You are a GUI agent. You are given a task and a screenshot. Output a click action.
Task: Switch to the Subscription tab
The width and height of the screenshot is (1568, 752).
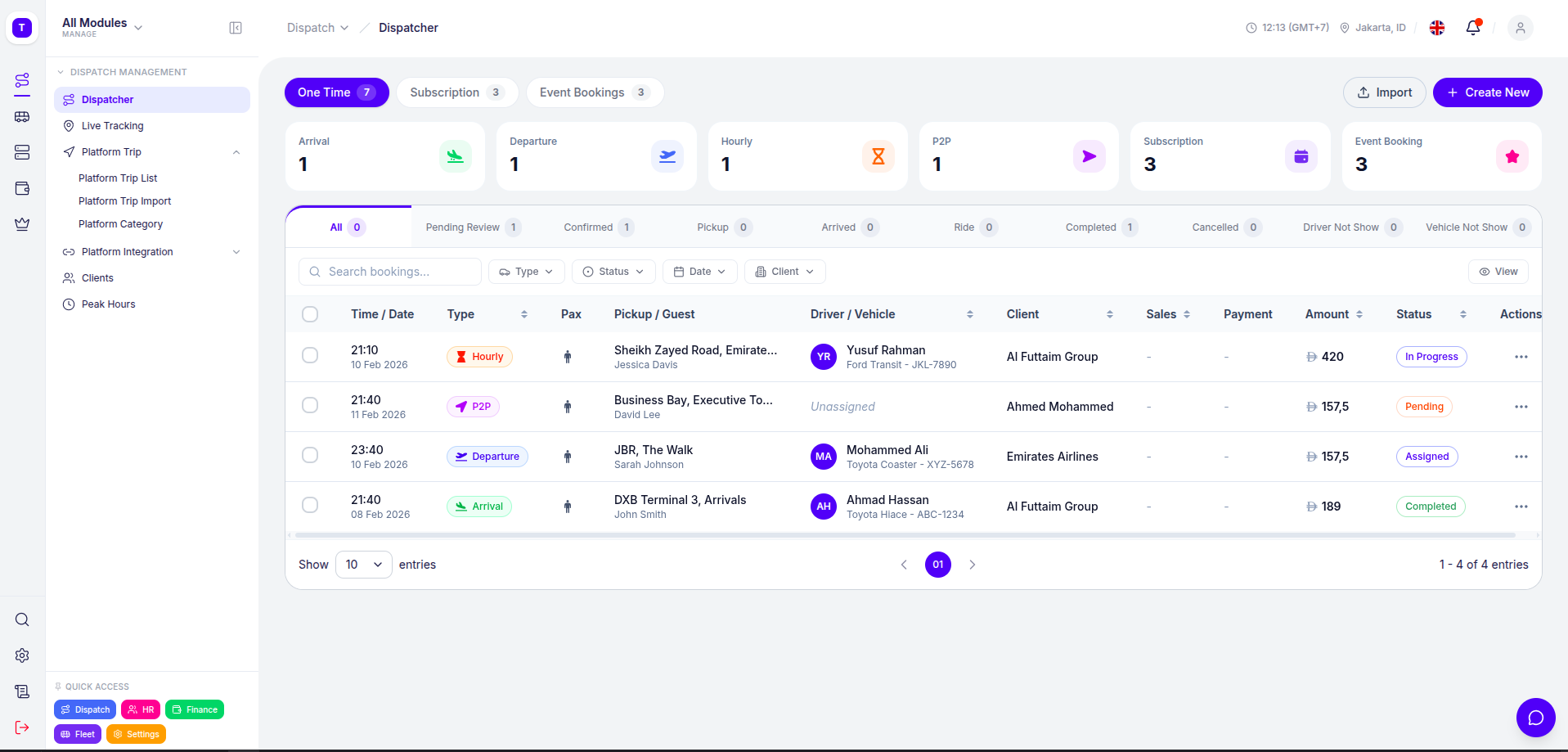(456, 92)
